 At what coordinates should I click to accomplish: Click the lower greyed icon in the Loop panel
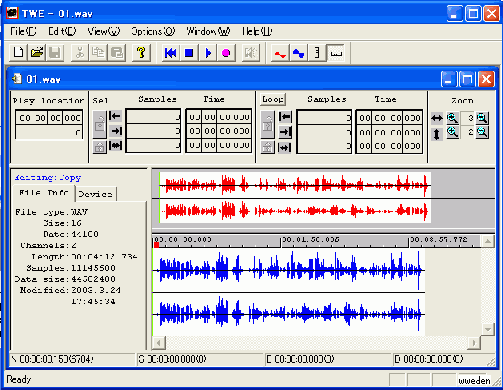pyautogui.click(x=268, y=147)
